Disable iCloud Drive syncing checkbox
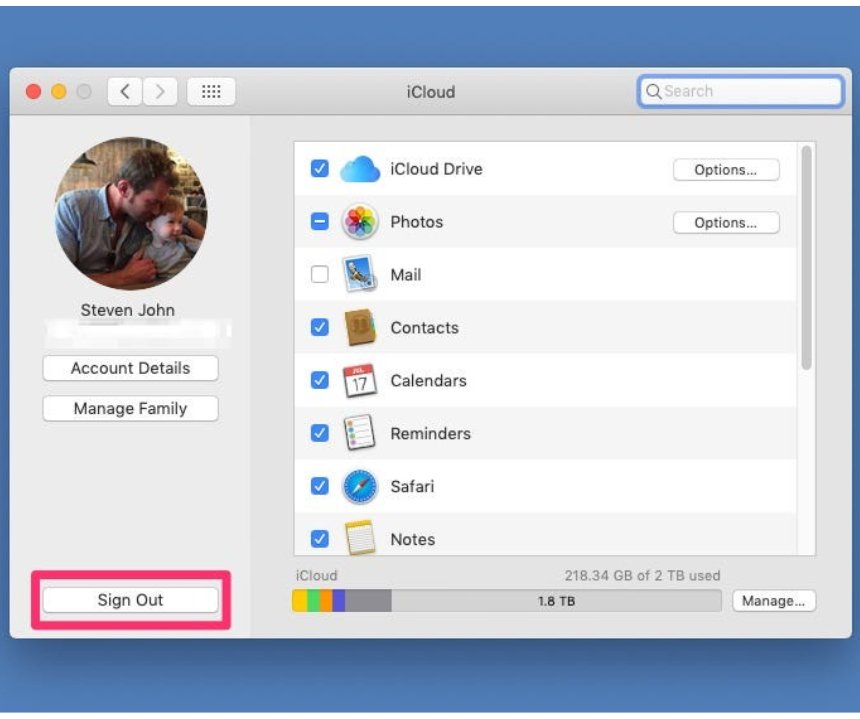The image size is (860, 719). click(317, 169)
